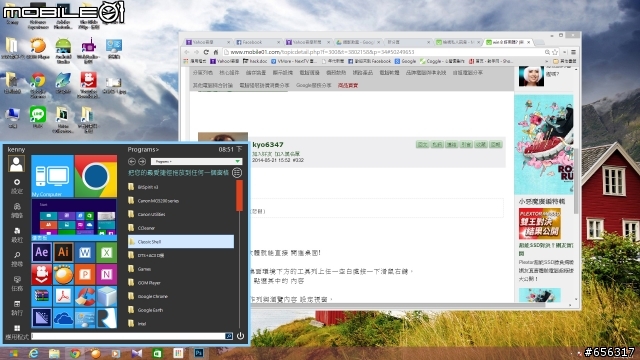
Task: Select the active mobile01 tab in Chrome
Action: (508, 42)
